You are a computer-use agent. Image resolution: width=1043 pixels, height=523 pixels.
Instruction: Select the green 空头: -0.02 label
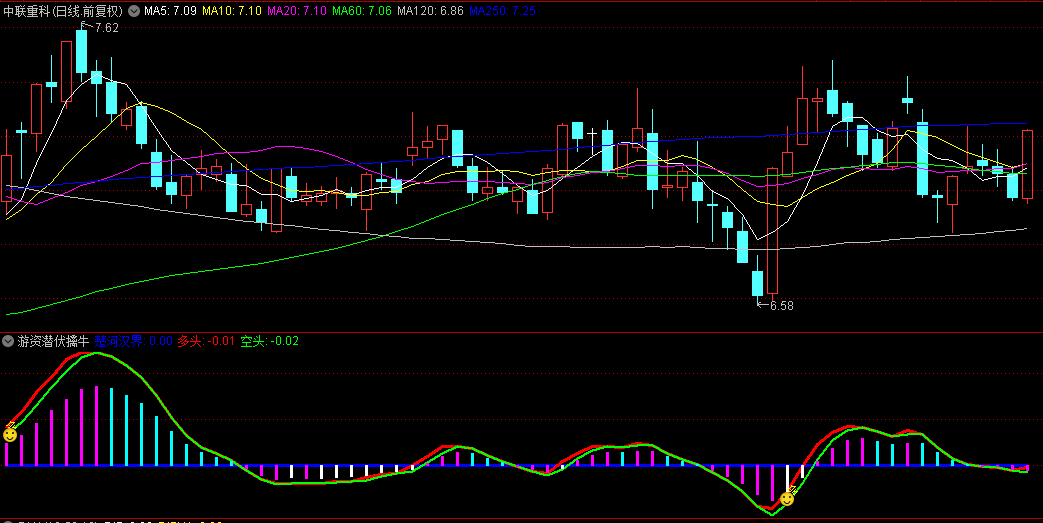[269, 341]
